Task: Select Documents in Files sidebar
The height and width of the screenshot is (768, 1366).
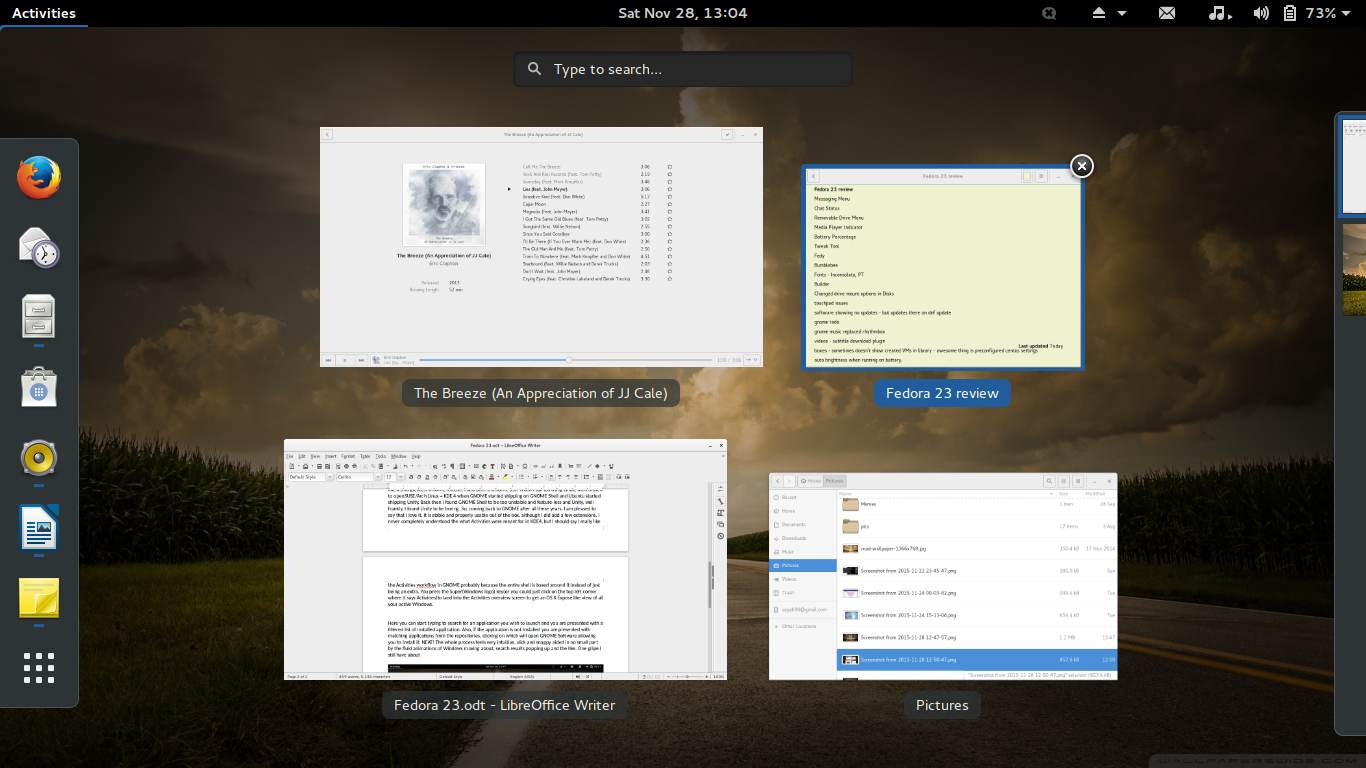Action: 803,524
